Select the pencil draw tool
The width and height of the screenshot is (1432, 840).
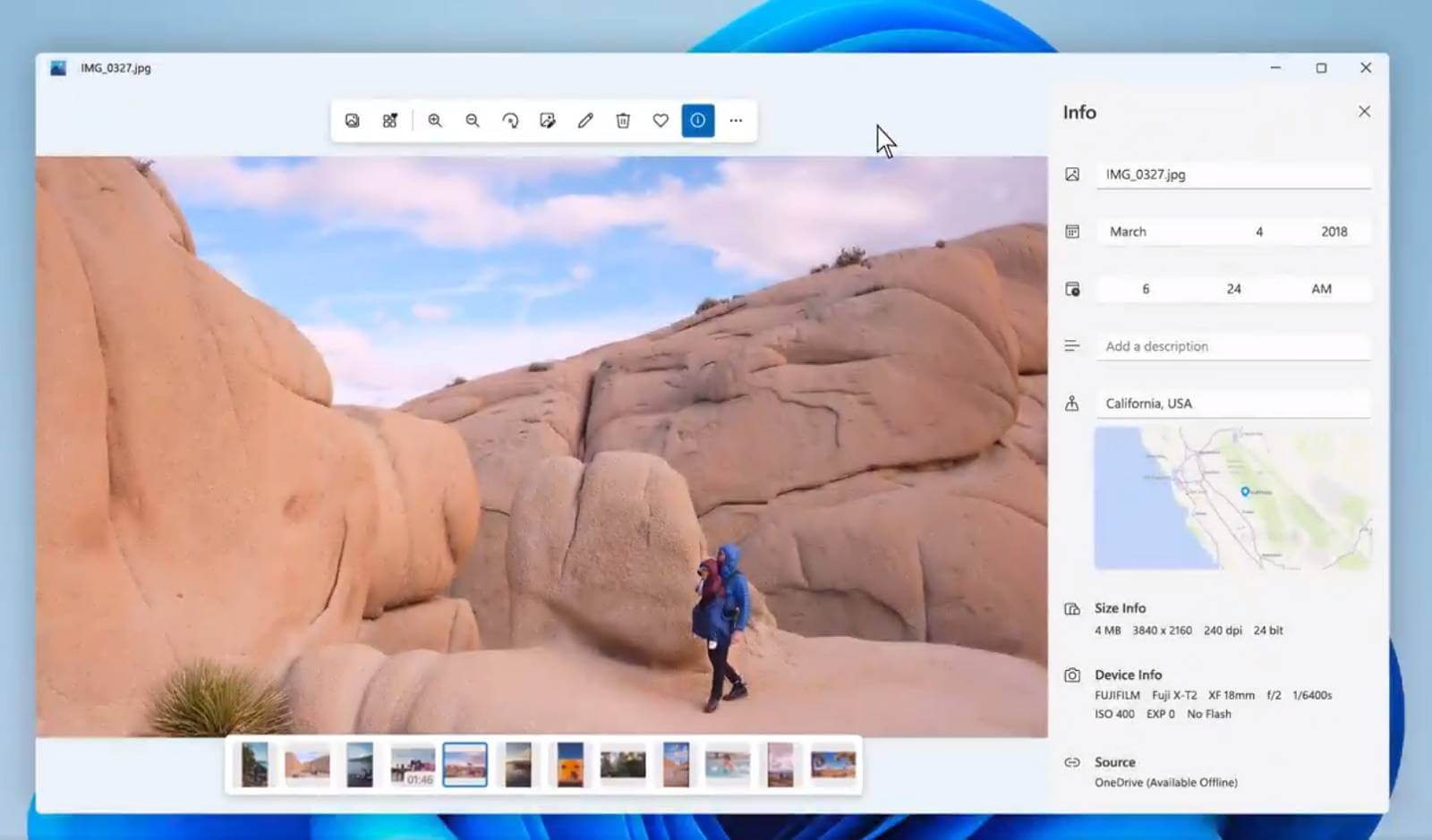tap(585, 121)
